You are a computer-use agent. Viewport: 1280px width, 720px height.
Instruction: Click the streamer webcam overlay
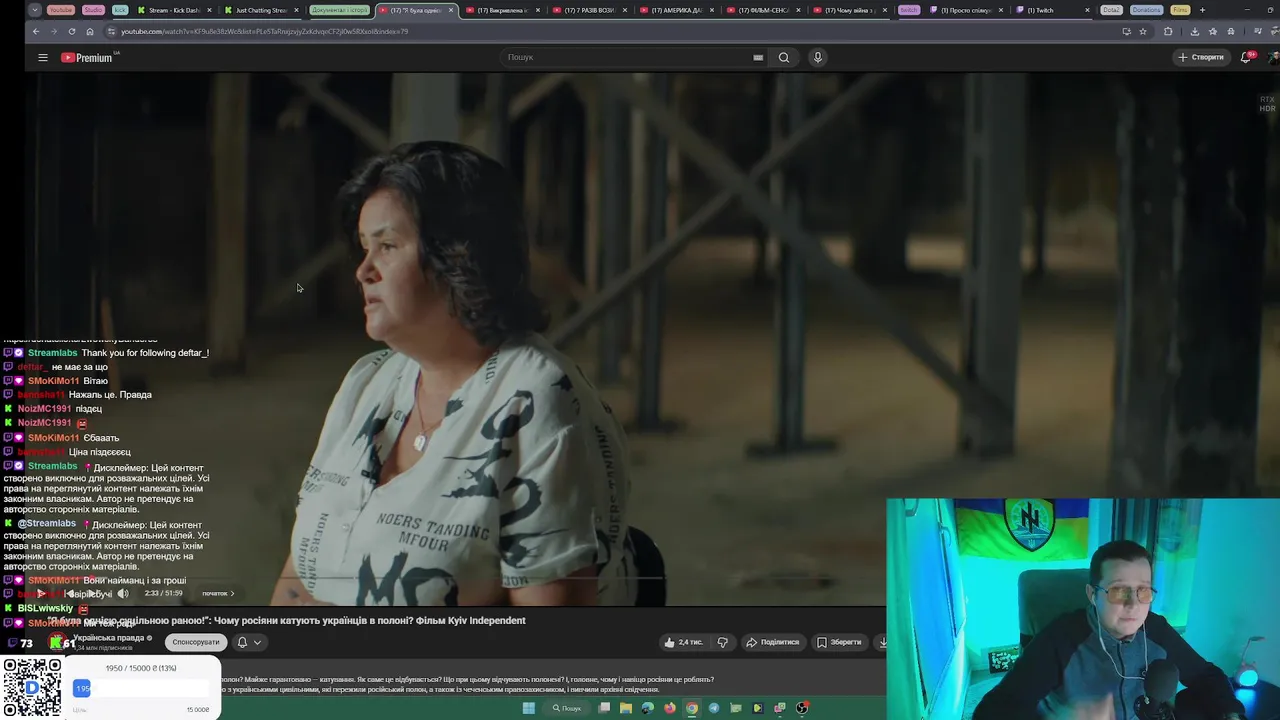click(x=1083, y=609)
